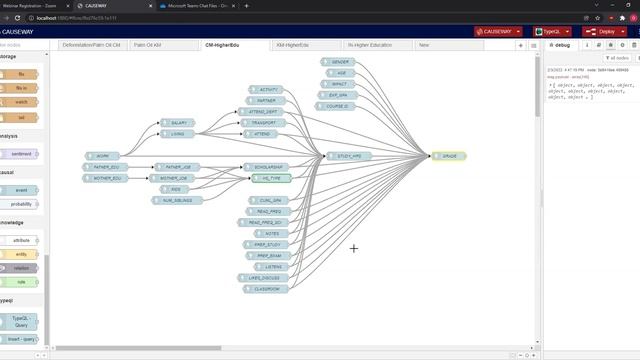Viewport: 640px width, 360px height.
Task: Pick the rule palette node
Action: click(19, 282)
